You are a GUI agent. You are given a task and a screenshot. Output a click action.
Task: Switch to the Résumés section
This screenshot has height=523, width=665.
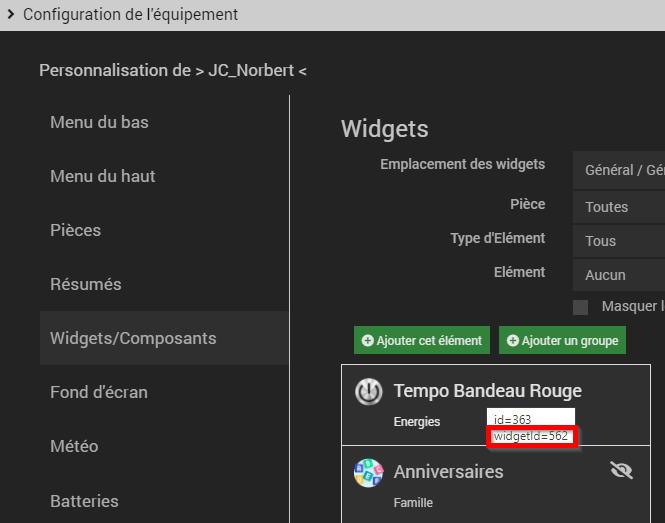pyautogui.click(x=86, y=284)
